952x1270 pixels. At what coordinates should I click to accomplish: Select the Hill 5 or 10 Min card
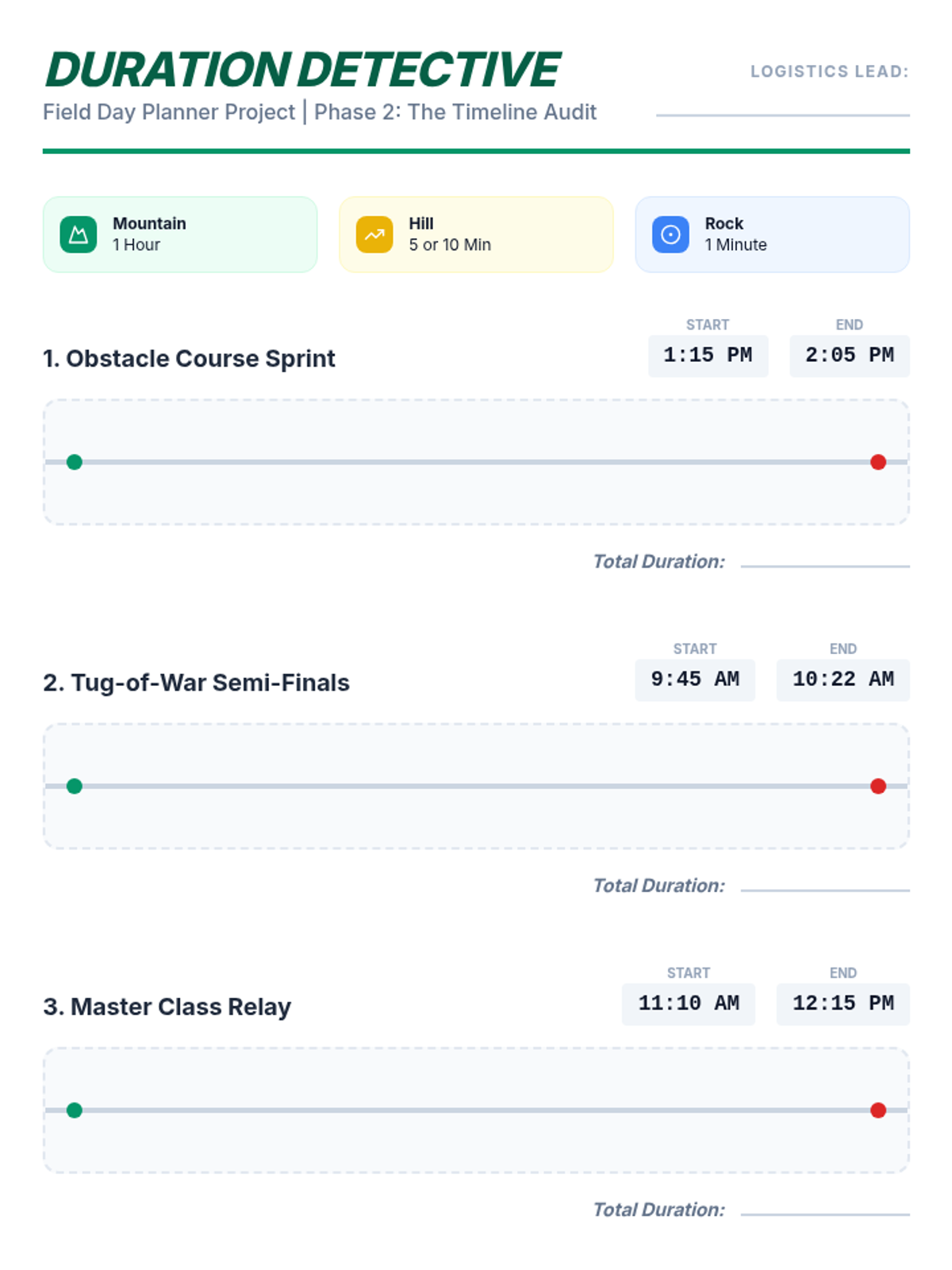tap(476, 234)
